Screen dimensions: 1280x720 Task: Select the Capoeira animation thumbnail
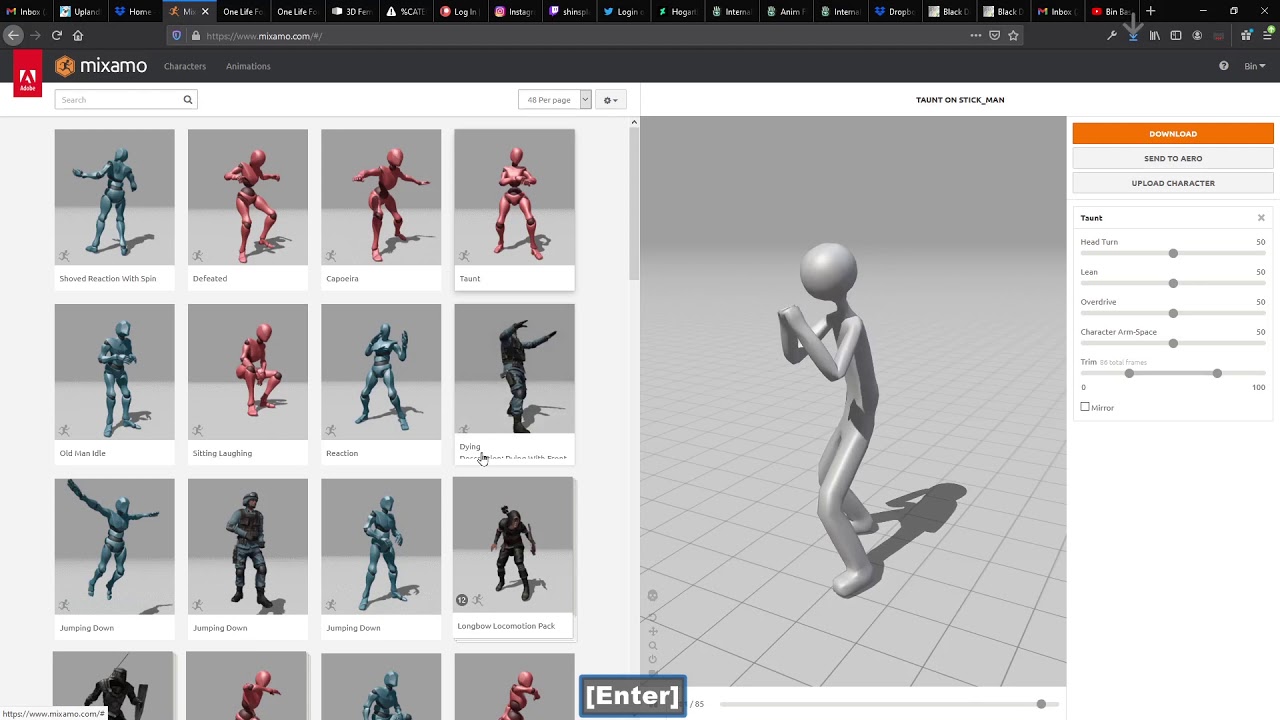coord(381,197)
